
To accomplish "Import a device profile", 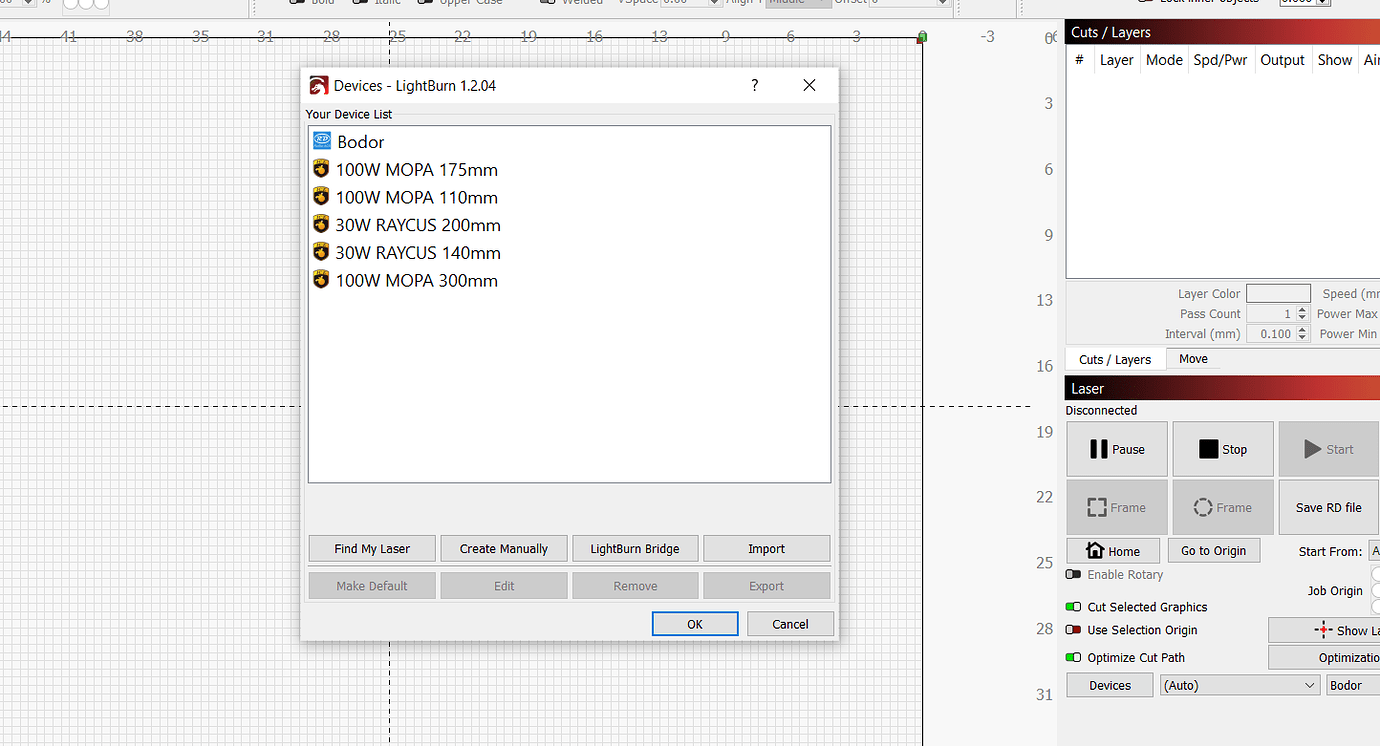I will [x=767, y=548].
